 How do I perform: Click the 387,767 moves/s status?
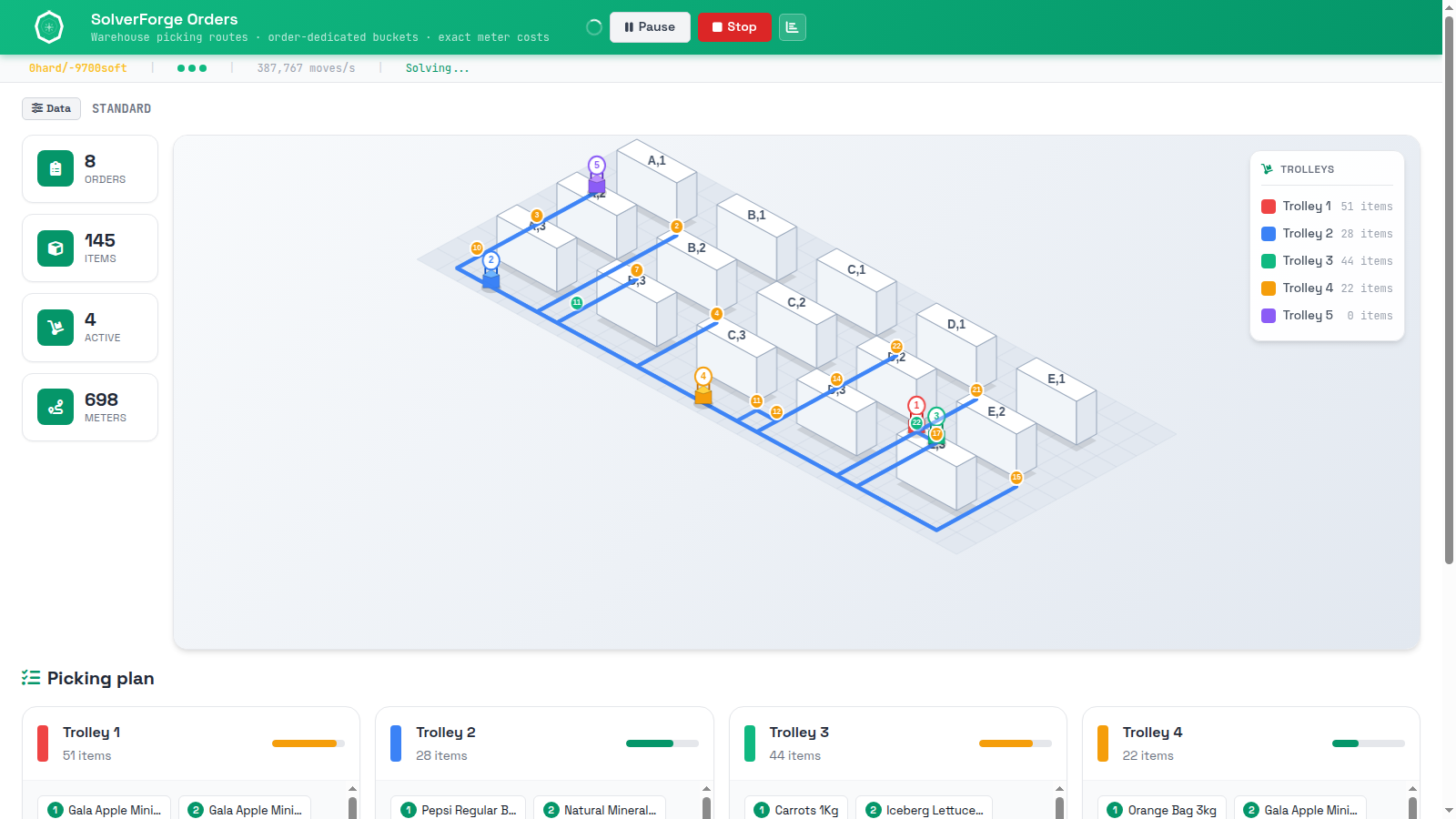(x=306, y=68)
